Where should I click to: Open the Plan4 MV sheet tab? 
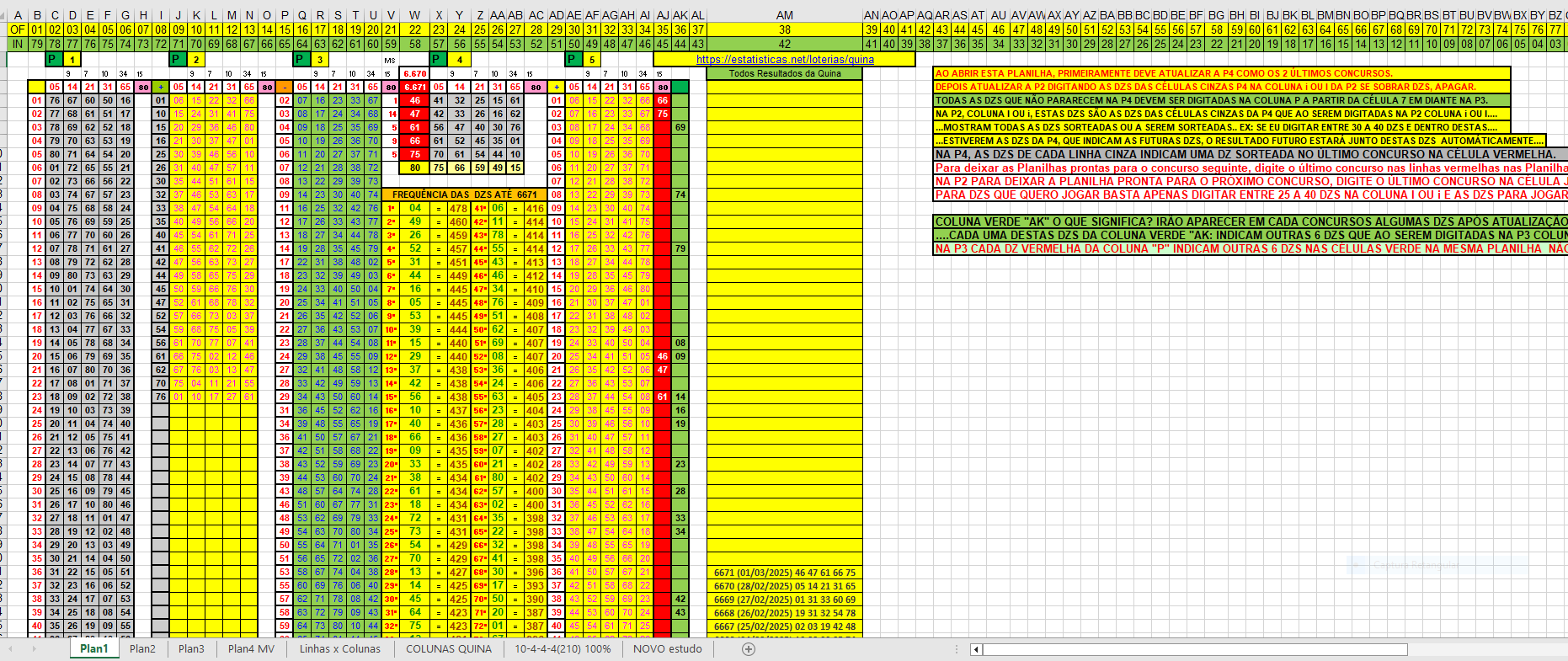[251, 649]
